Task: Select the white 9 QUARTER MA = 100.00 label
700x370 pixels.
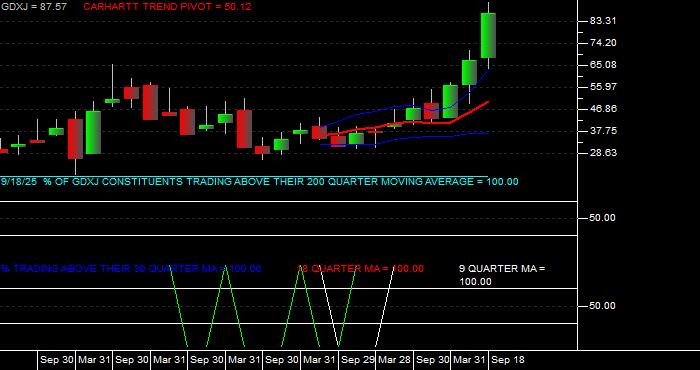Action: (x=502, y=275)
